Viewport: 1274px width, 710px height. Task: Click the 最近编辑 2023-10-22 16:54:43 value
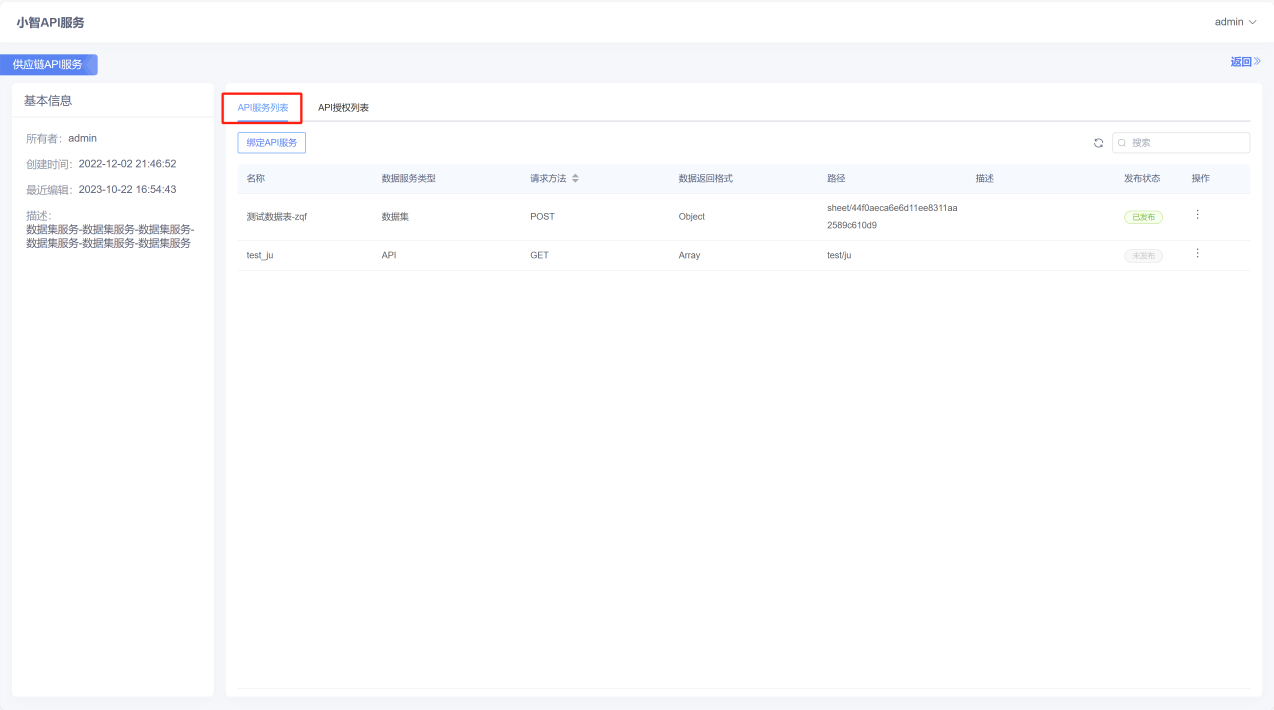click(127, 189)
